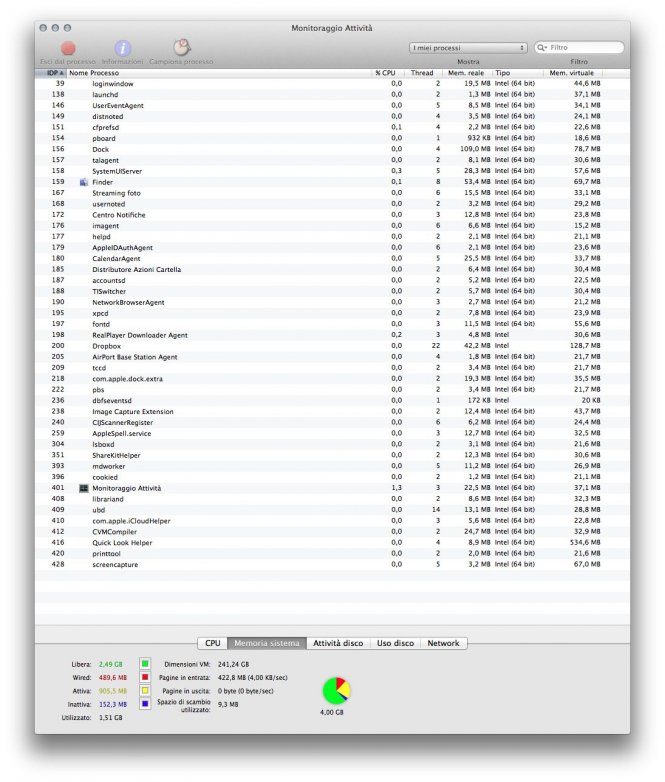The width and height of the screenshot is (665, 782).
Task: Click the red Esci dal processo icon
Action: click(x=68, y=48)
